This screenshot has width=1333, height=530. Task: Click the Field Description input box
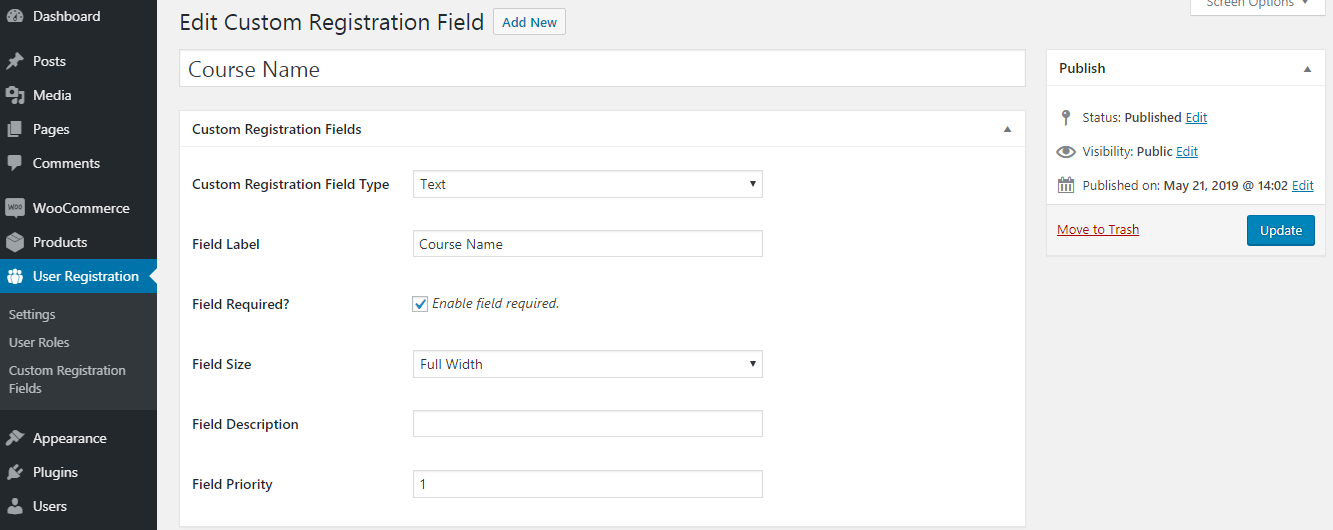click(x=587, y=424)
